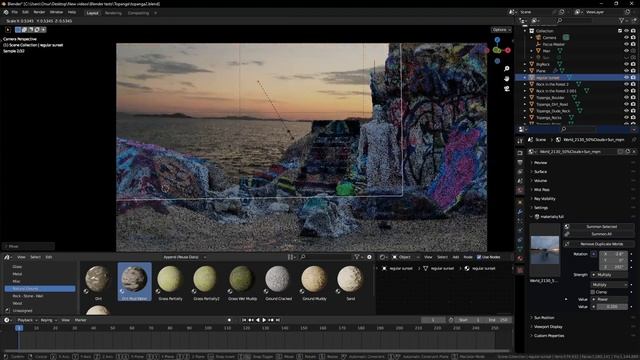
Task: Click the Summon Selected icon
Action: coord(567,227)
